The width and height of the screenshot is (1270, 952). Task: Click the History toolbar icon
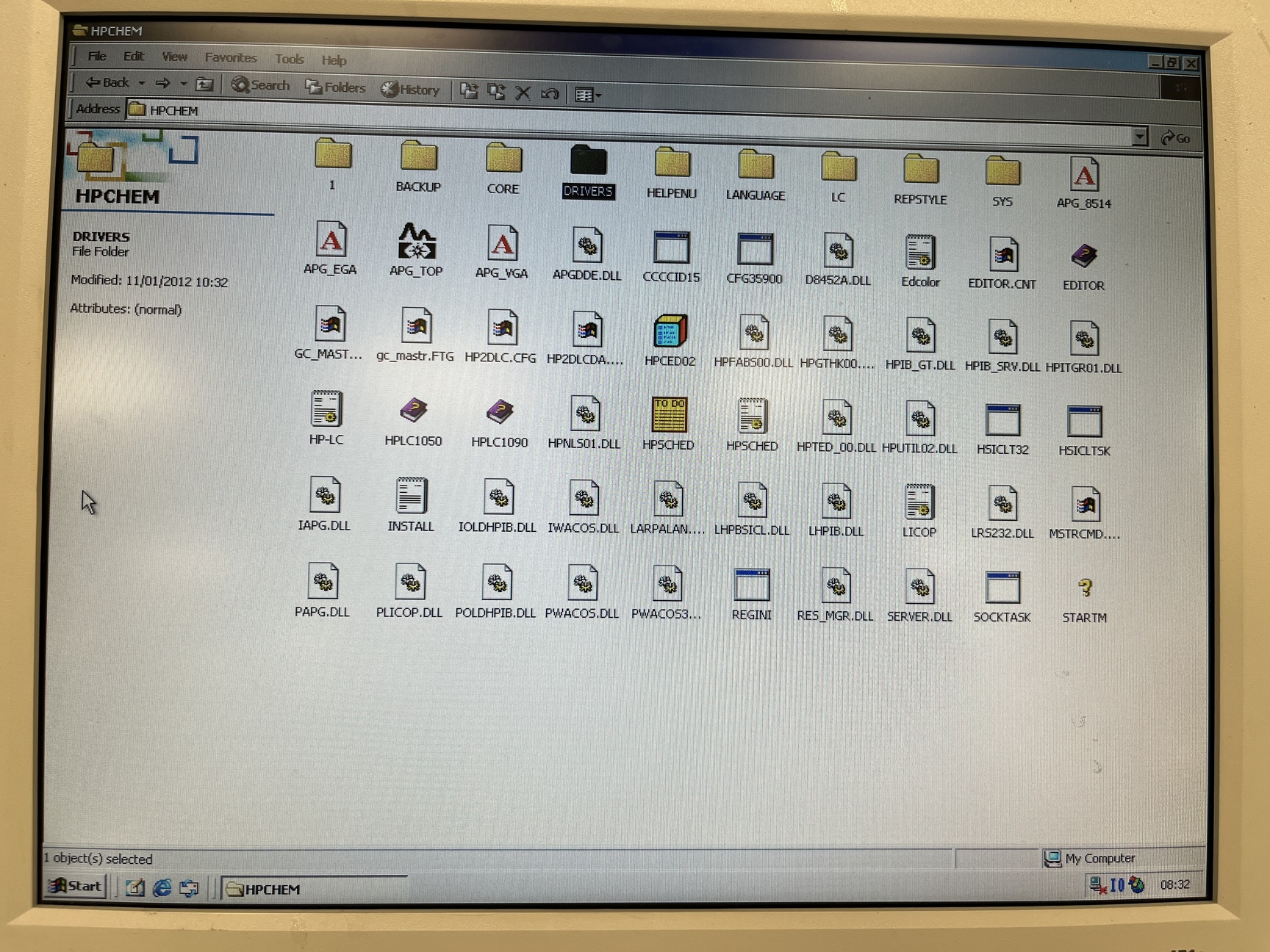[x=410, y=90]
